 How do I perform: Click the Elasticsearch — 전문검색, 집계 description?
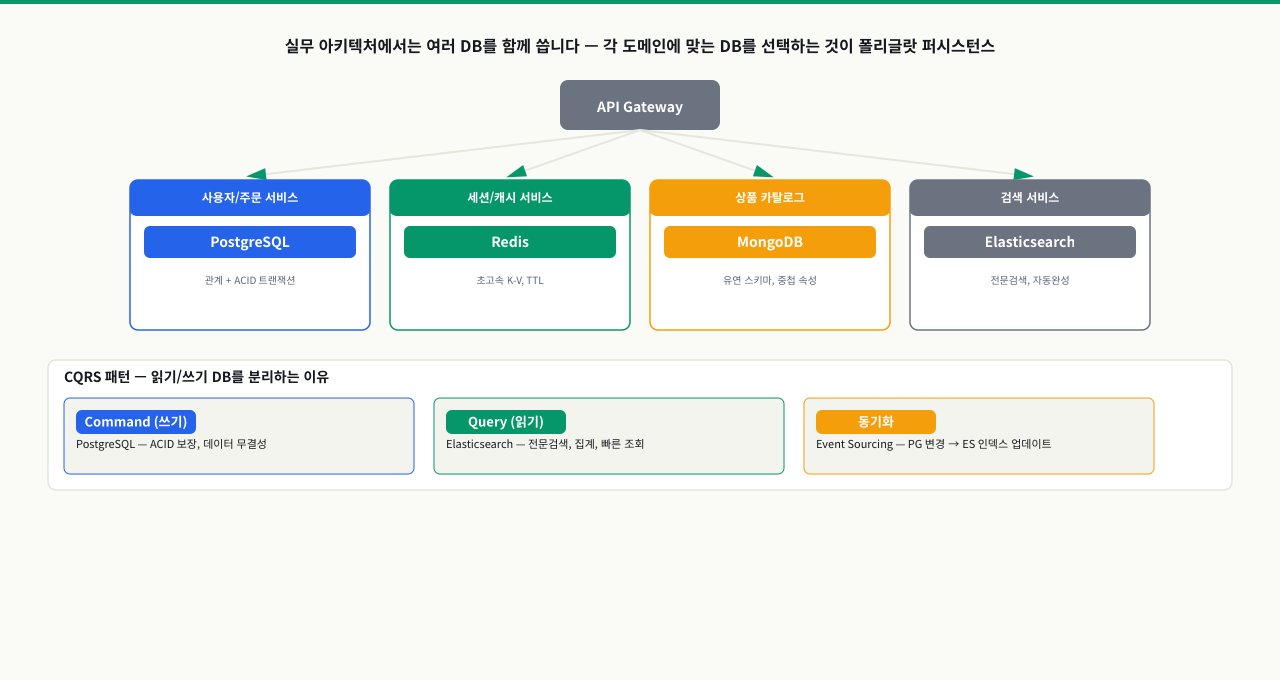[545, 444]
